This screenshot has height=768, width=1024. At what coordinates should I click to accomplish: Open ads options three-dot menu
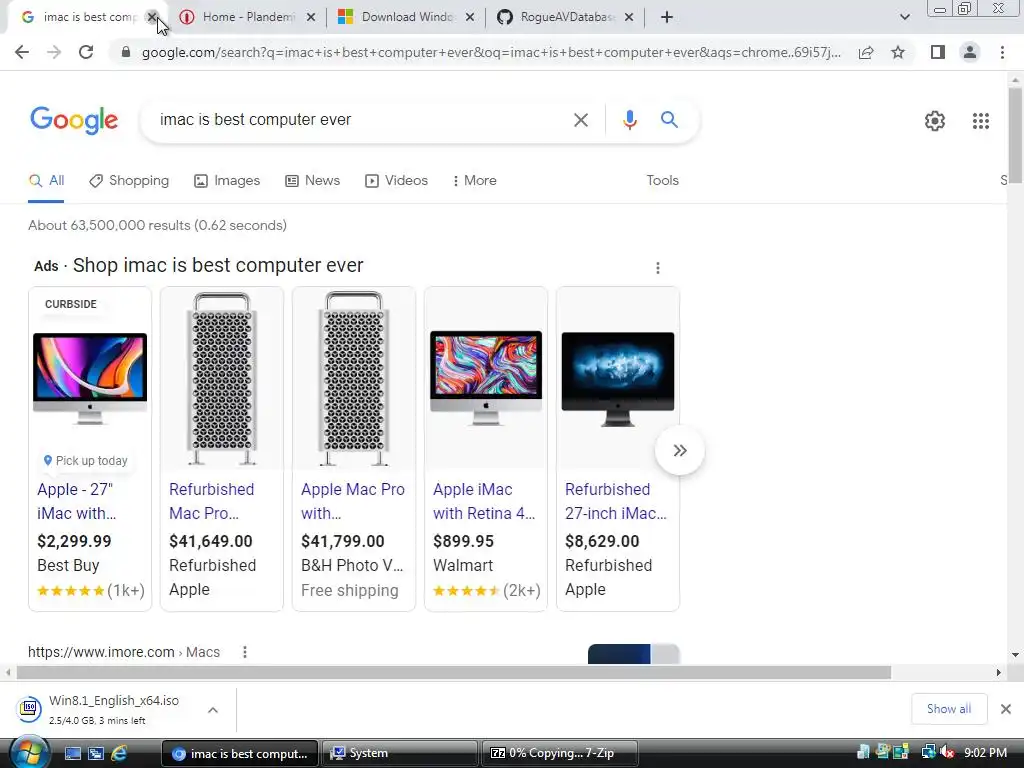658,268
